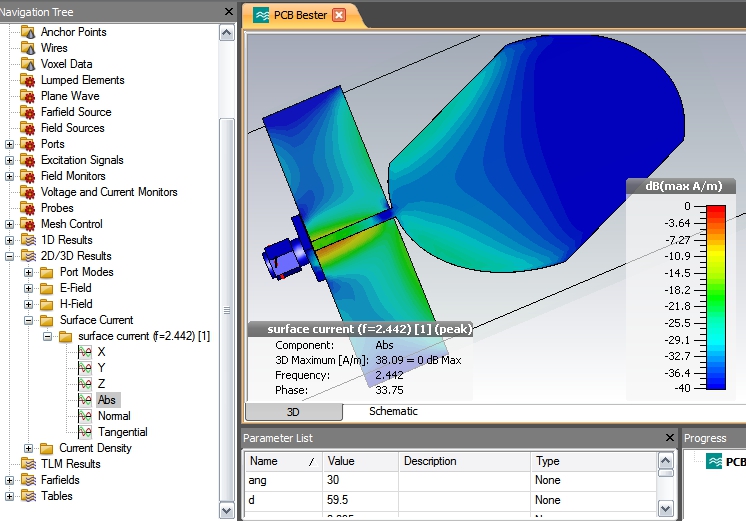Click the Abs result plot icon

click(x=85, y=400)
